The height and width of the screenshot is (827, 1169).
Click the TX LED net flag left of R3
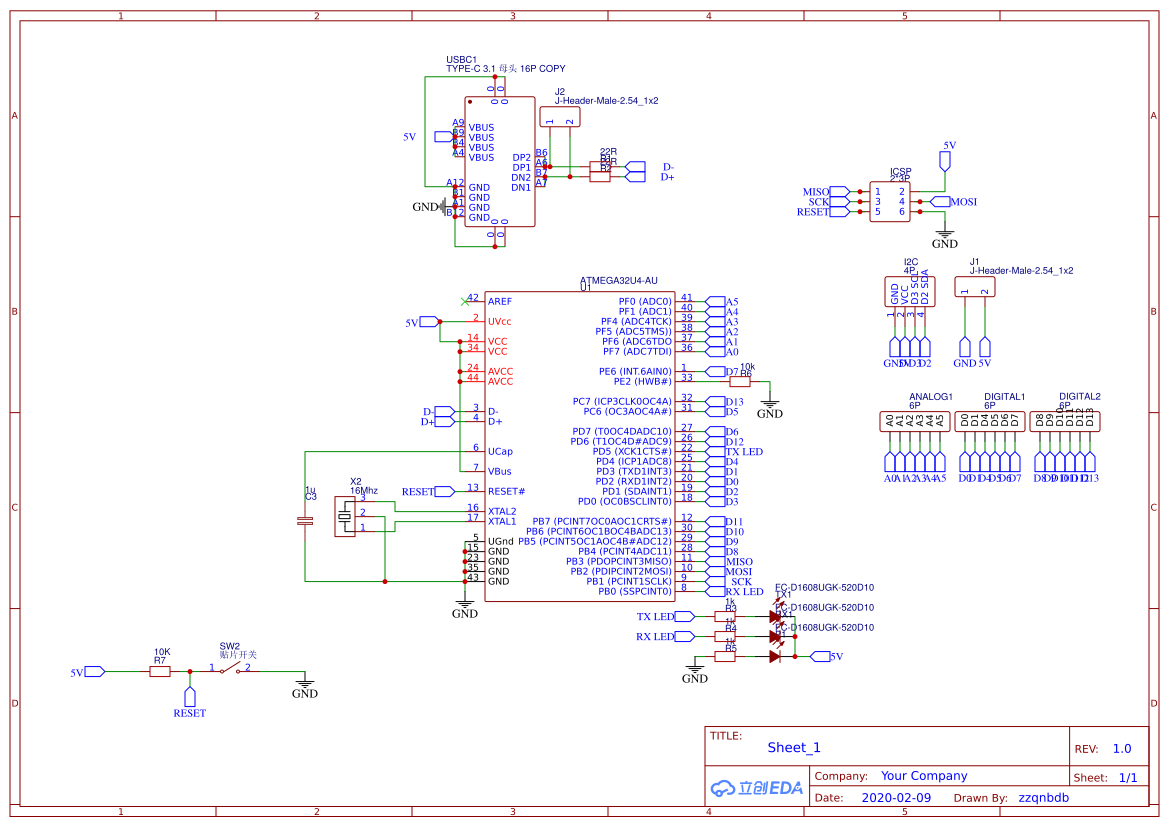click(x=684, y=616)
